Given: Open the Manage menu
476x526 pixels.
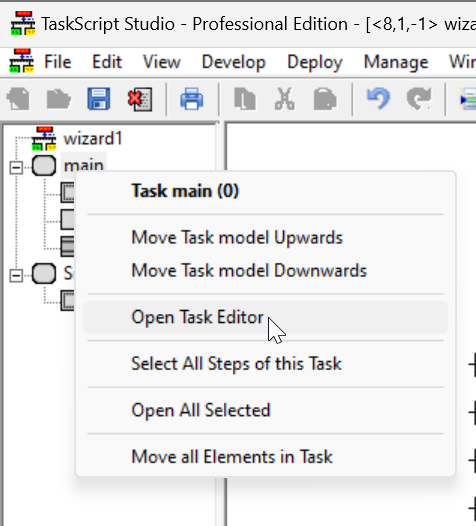Looking at the screenshot, I should [396, 62].
